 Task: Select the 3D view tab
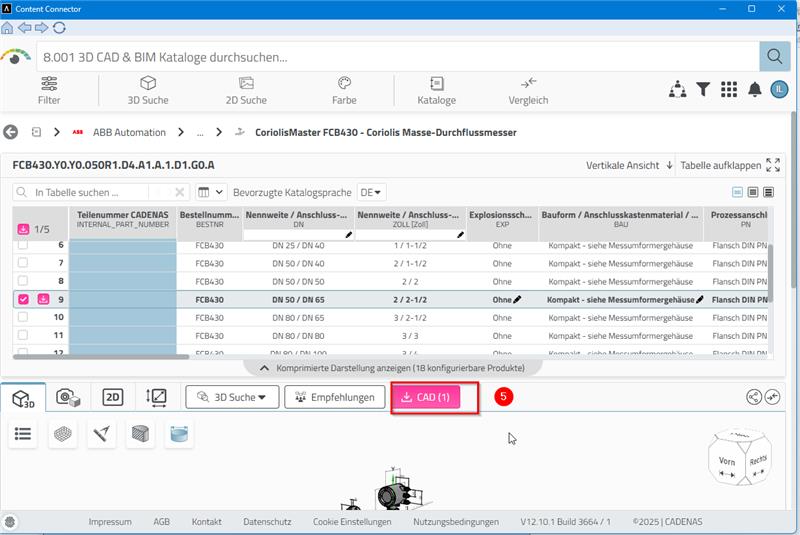[x=23, y=398]
